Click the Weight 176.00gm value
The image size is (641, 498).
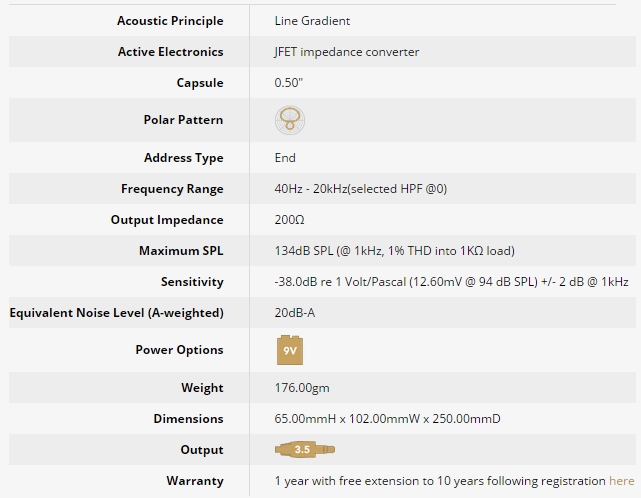coord(302,388)
